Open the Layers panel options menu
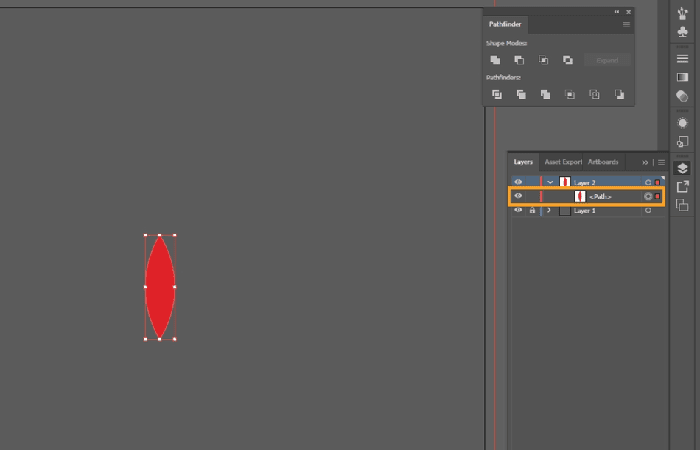700x450 pixels. click(661, 162)
